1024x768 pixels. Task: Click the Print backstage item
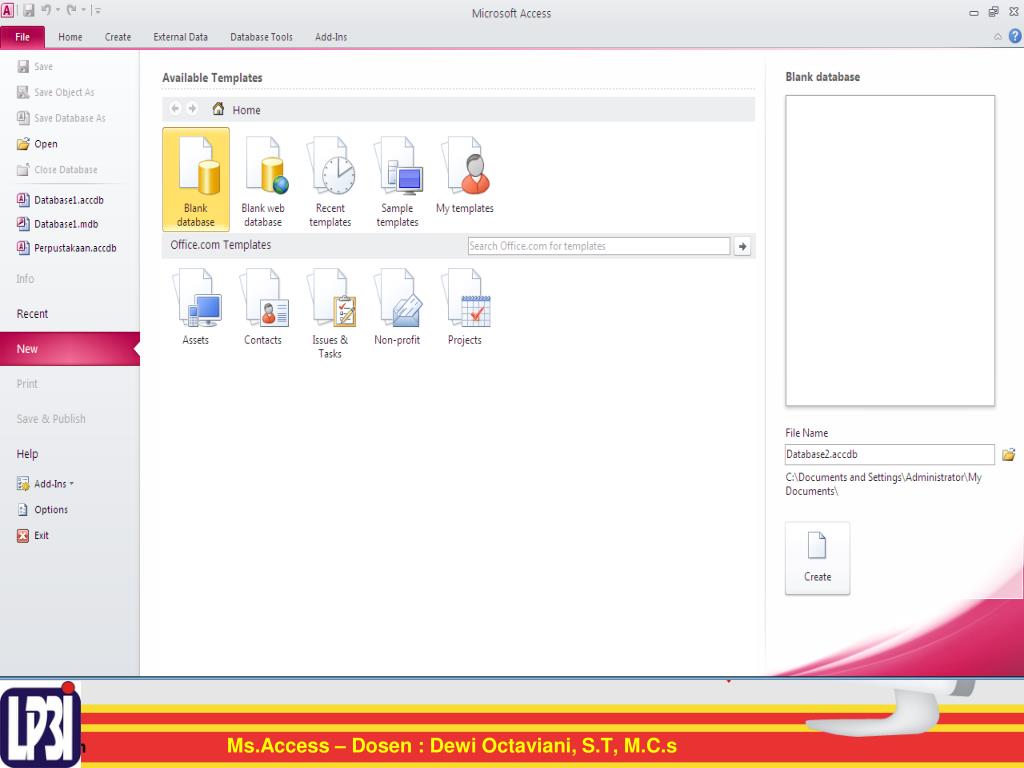[x=27, y=383]
